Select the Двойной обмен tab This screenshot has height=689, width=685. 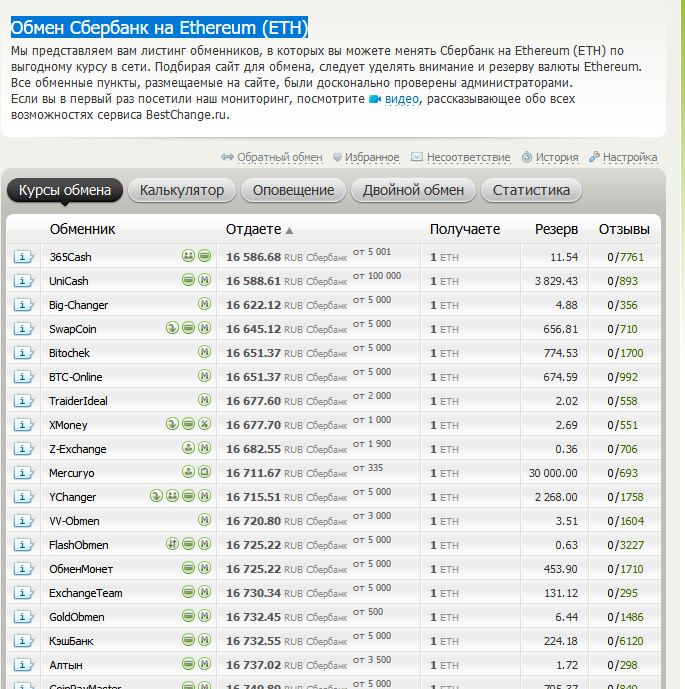pyautogui.click(x=413, y=190)
